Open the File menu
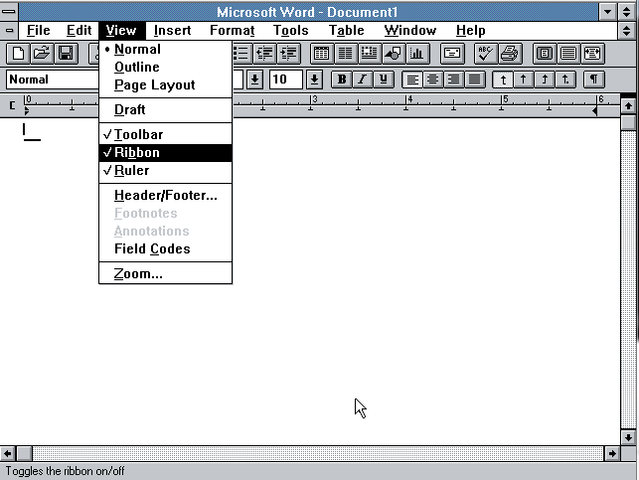The image size is (639, 480). [x=38, y=31]
